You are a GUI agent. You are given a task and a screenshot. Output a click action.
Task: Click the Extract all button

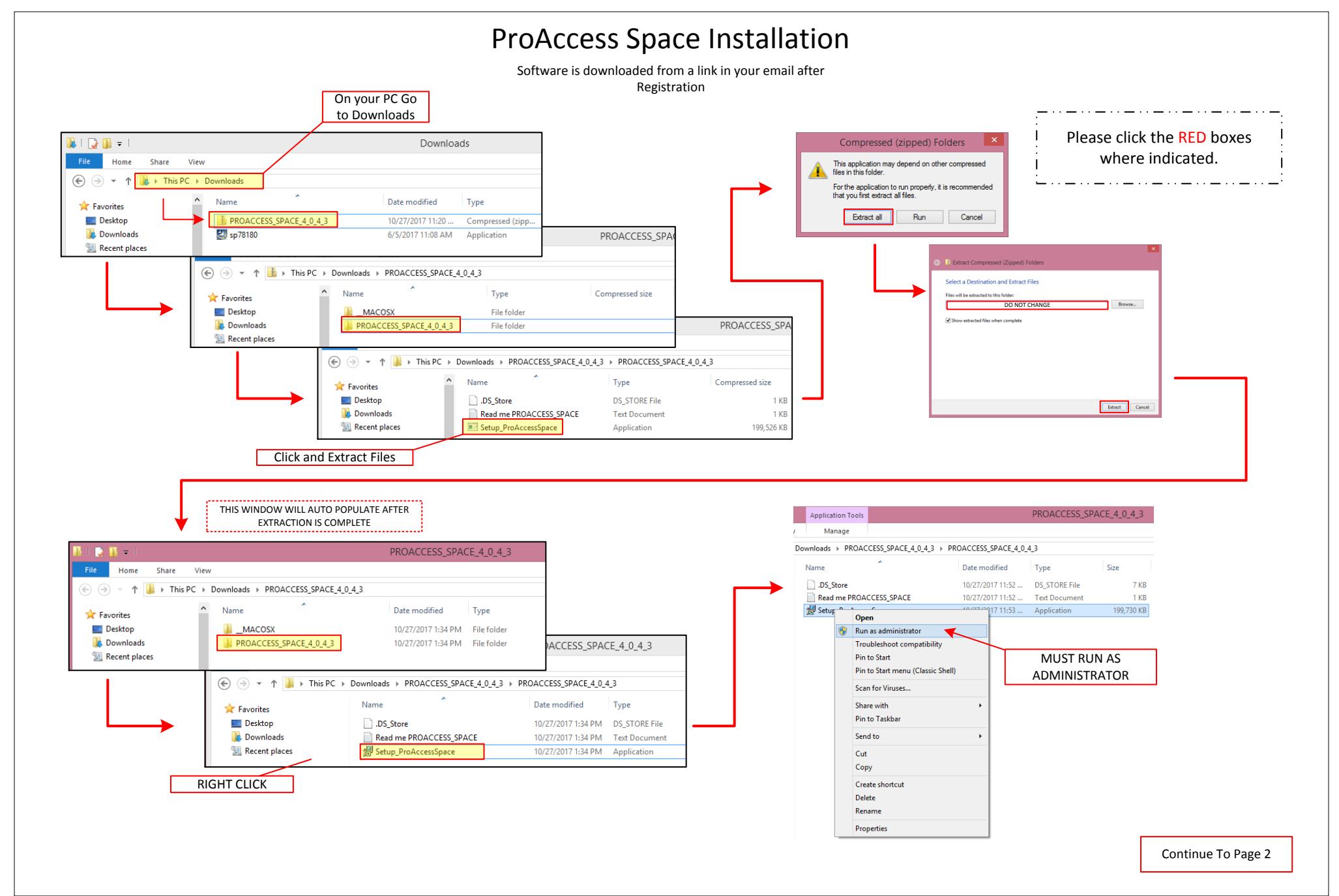coord(867,217)
